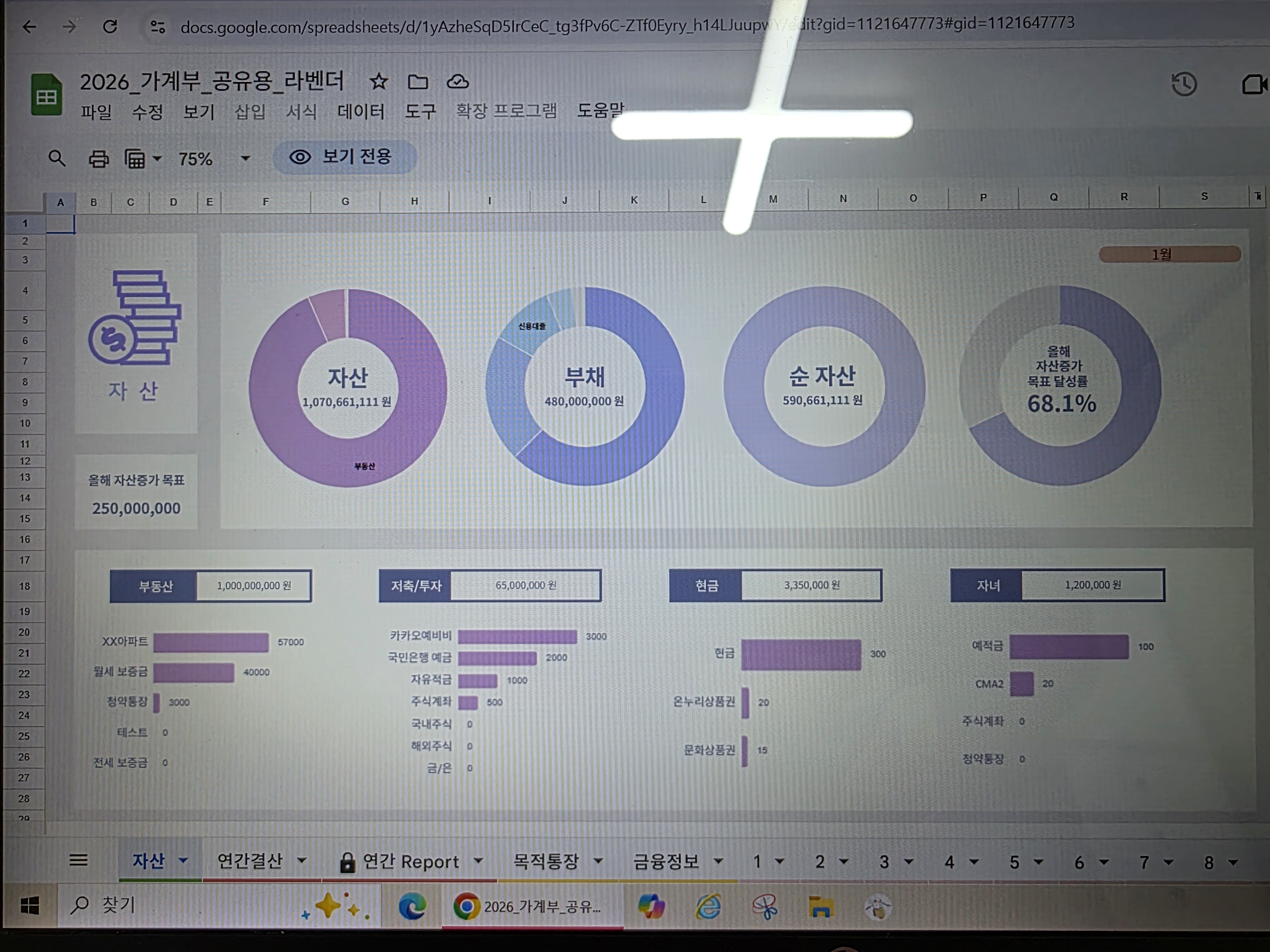Screen dimensions: 1270x952
Task: Open 연간 Report tab dropdown arrow
Action: pyautogui.click(x=478, y=860)
